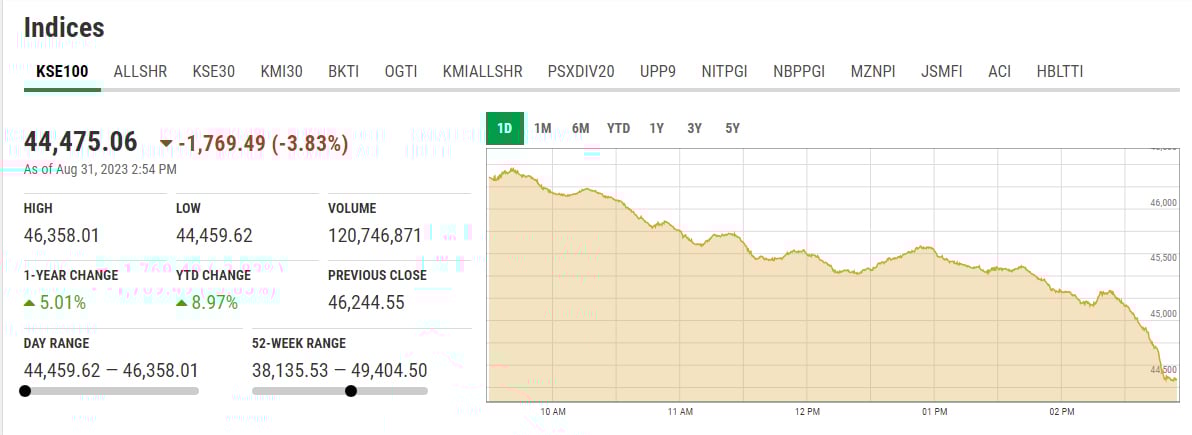Open the BKTI index tab
Image resolution: width=1192 pixels, height=435 pixels.
coord(343,72)
